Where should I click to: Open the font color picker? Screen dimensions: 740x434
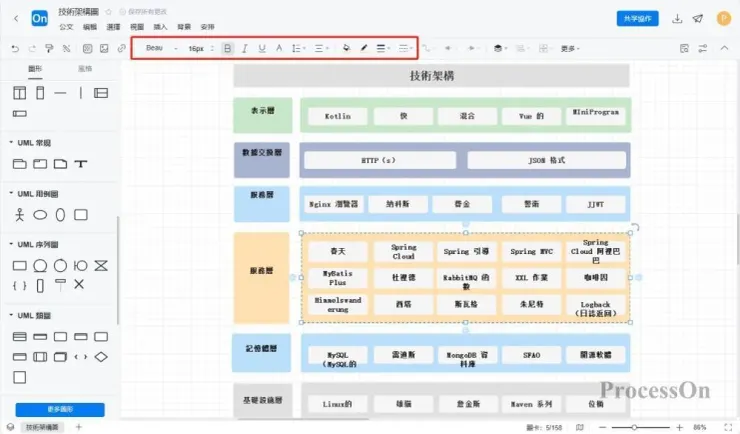tap(279, 48)
